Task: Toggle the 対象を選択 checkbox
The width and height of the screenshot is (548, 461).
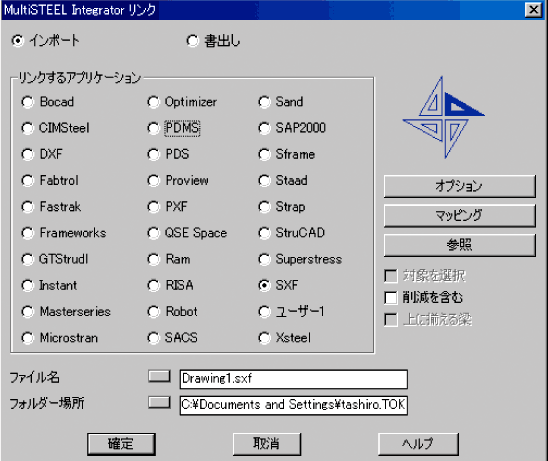Action: (x=391, y=276)
